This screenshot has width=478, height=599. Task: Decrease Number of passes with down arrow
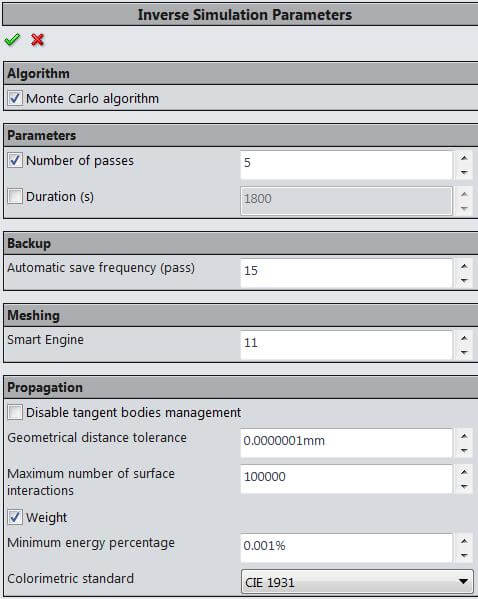pos(464,172)
